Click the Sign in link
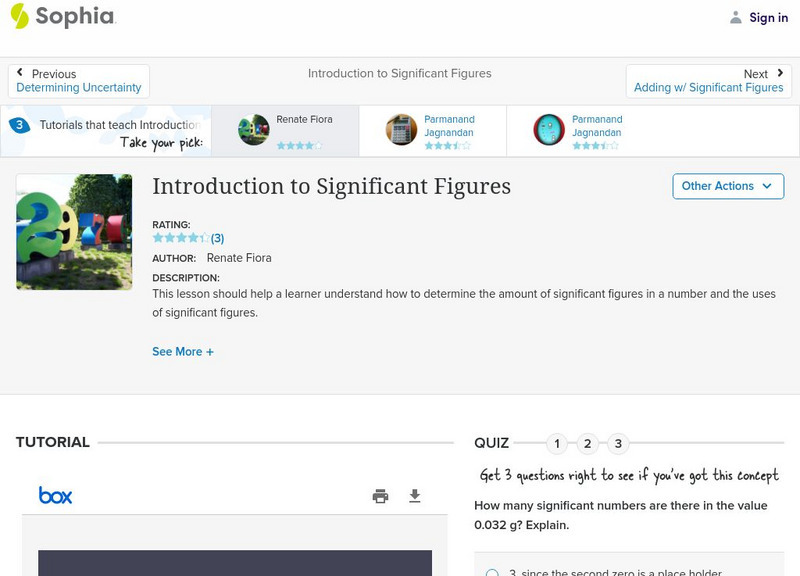The image size is (800, 576). (768, 18)
